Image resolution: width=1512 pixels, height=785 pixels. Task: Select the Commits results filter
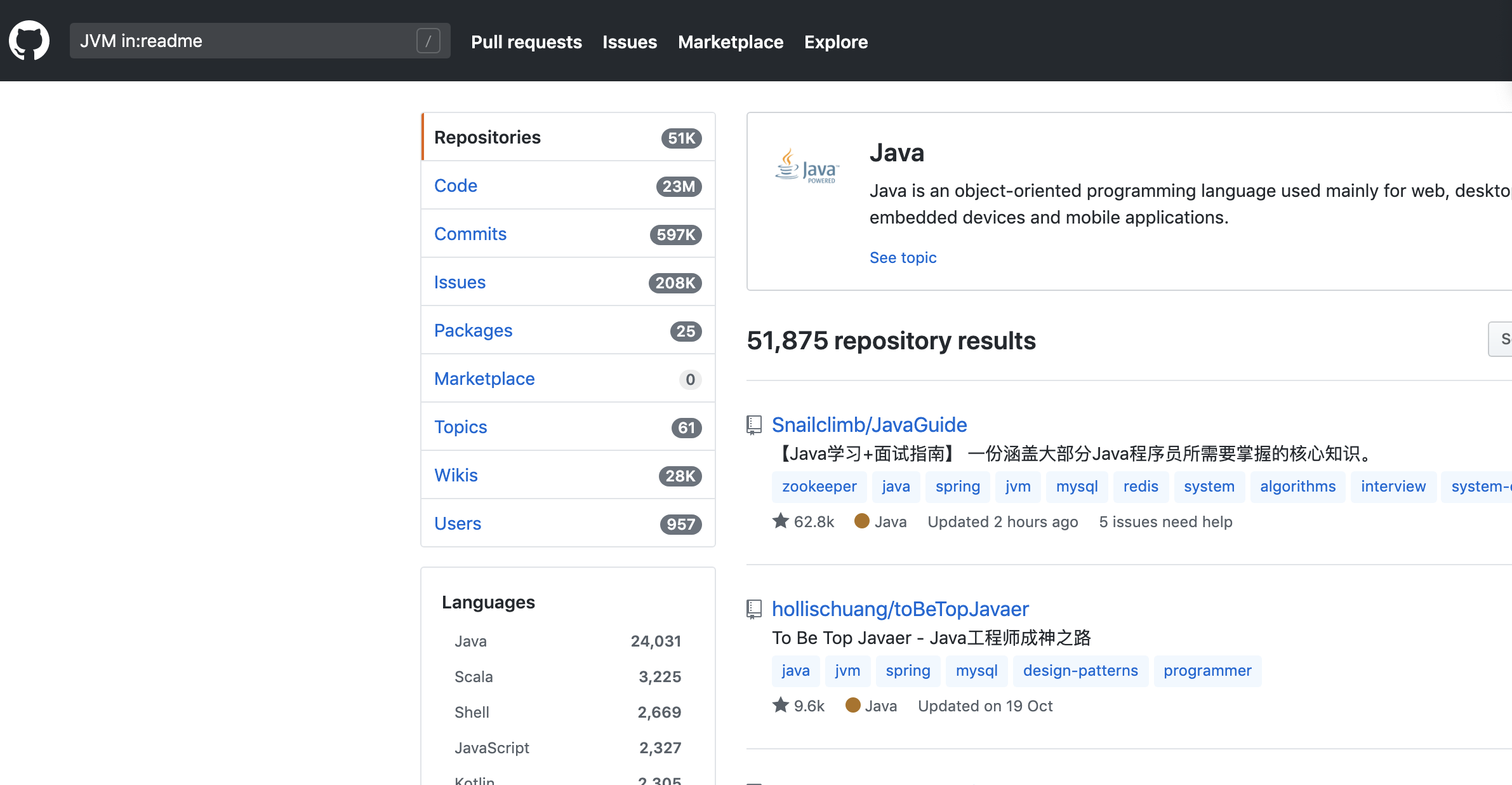coord(470,234)
